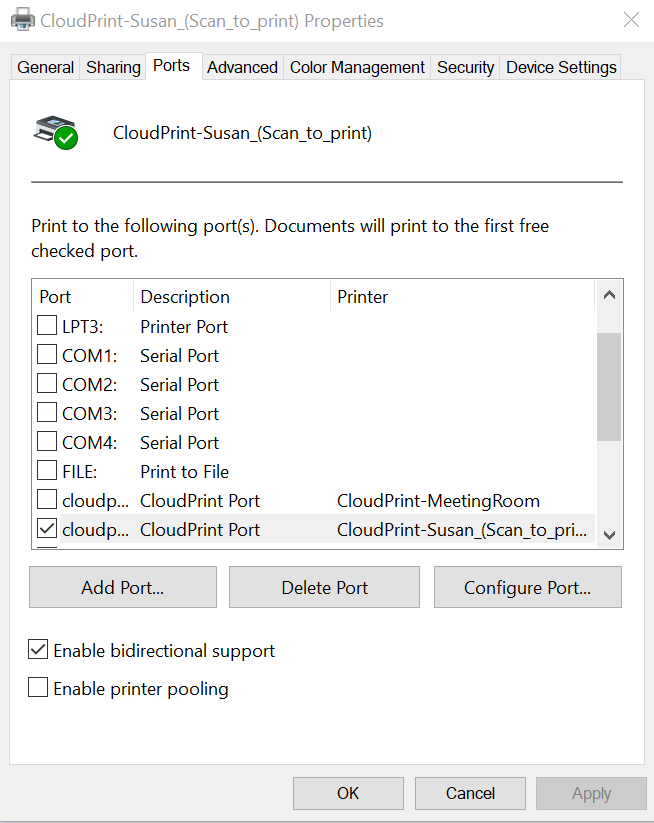
Task: Disable bidirectional support
Action: pos(37,649)
